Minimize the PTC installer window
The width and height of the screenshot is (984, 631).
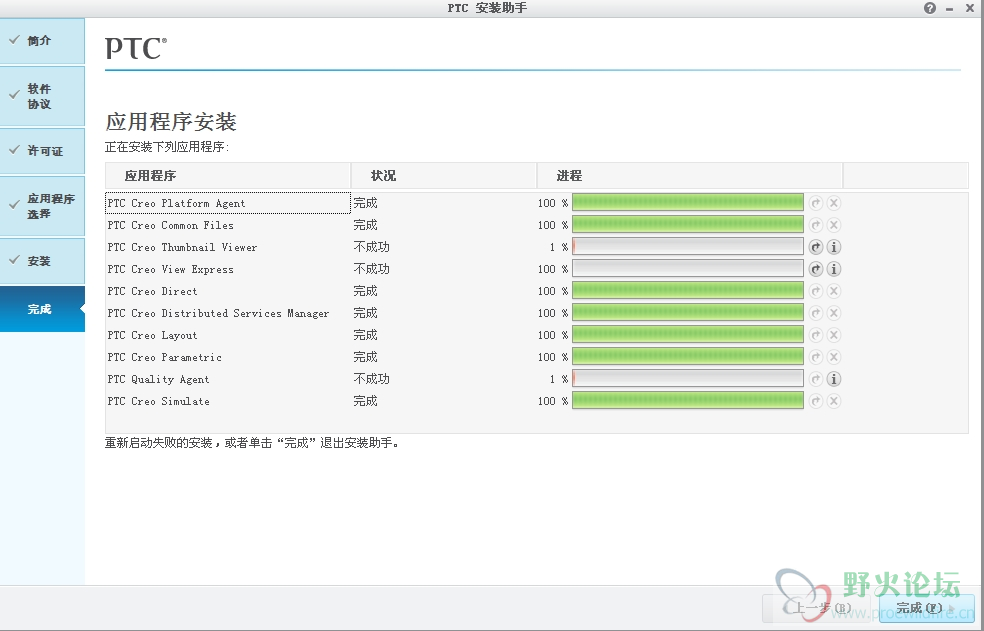949,9
